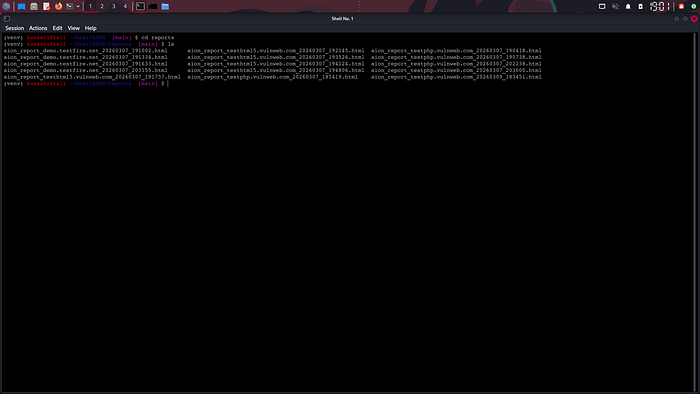
Task: Click aion_report_testhtml5.vulnweb.com_20260307_194124.html
Action: click(x=275, y=64)
